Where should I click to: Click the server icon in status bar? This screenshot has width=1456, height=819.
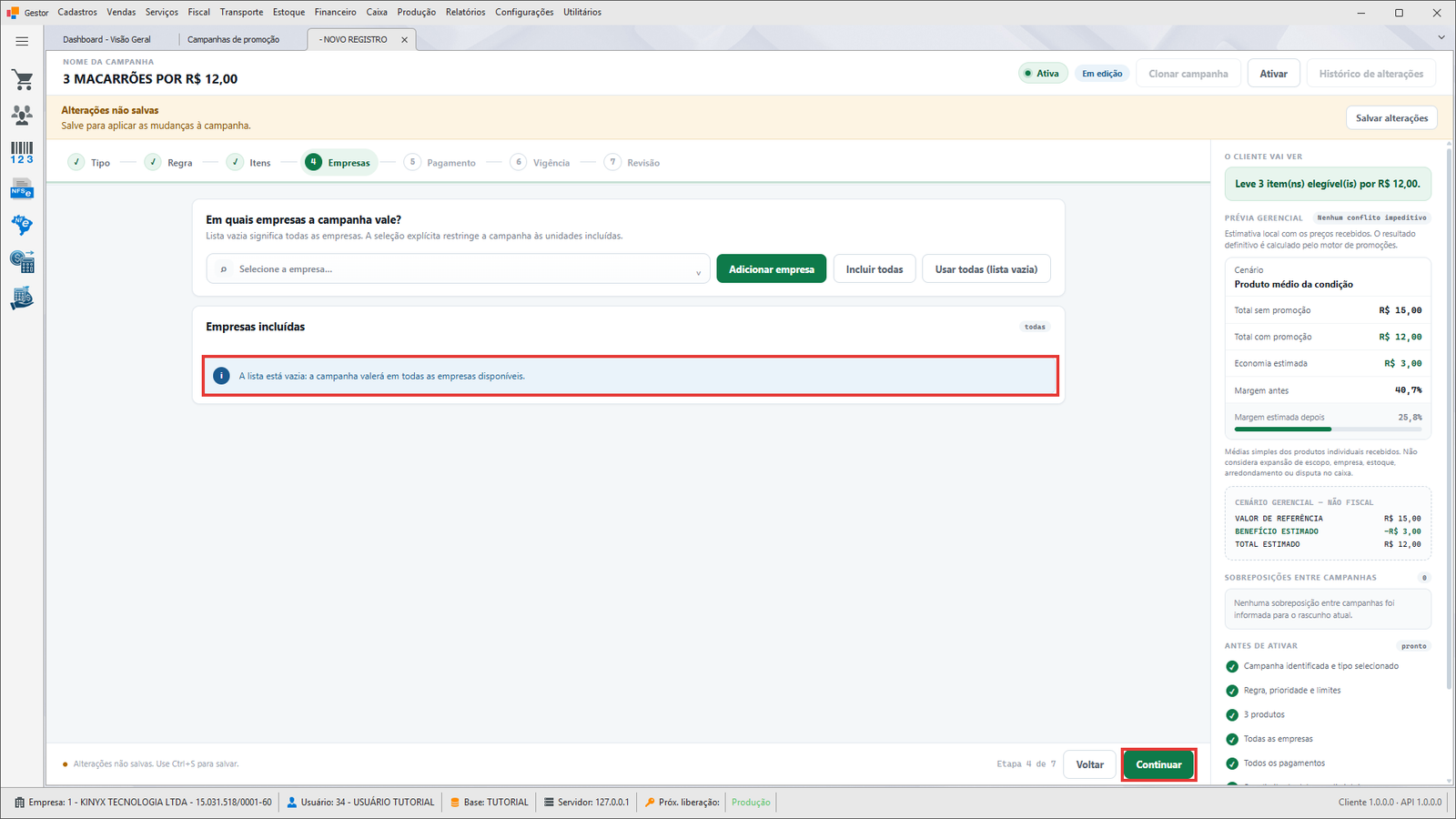[549, 803]
